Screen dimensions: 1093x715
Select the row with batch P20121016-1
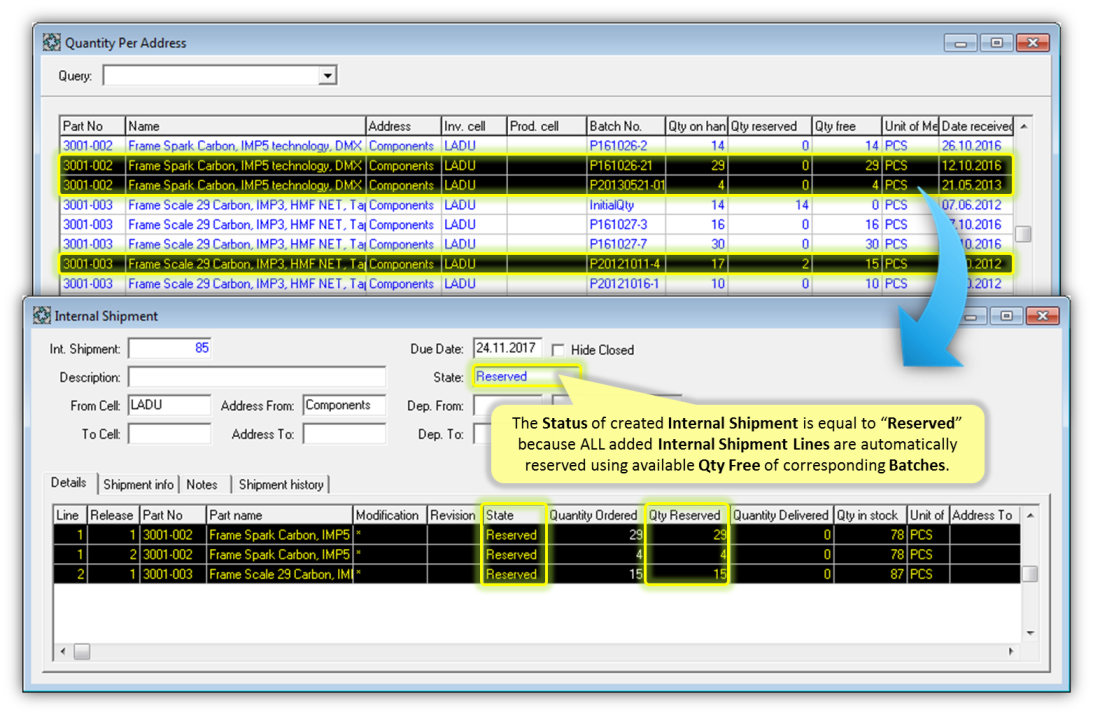535,284
